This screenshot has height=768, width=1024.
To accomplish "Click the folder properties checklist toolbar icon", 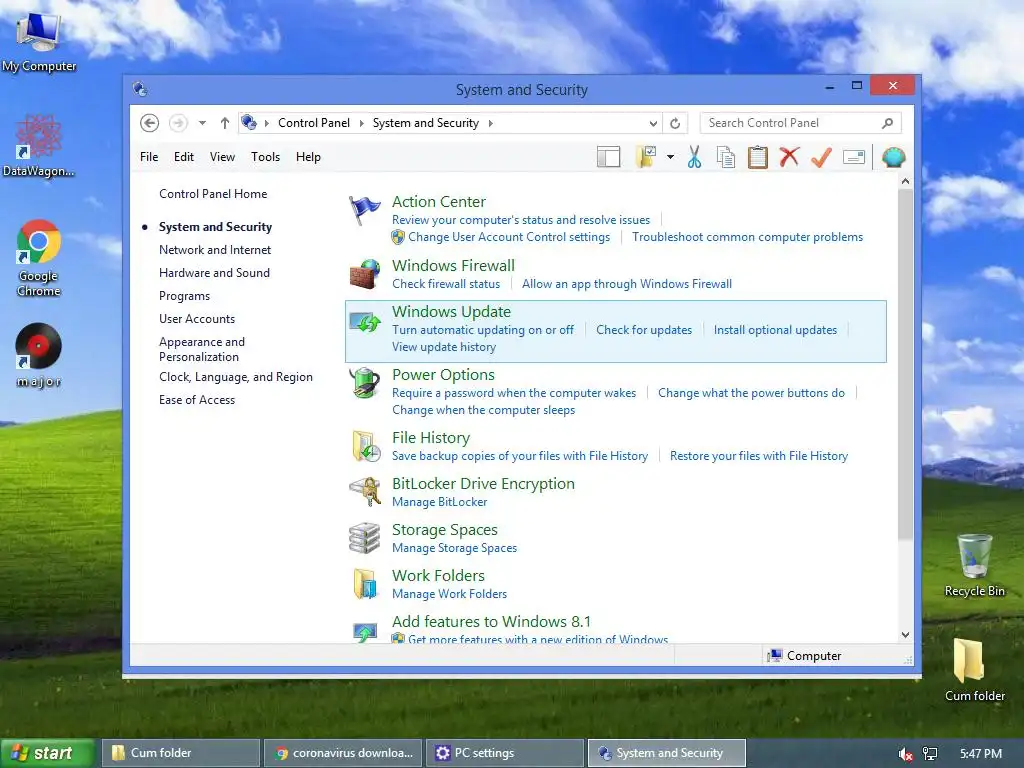I will coord(646,157).
